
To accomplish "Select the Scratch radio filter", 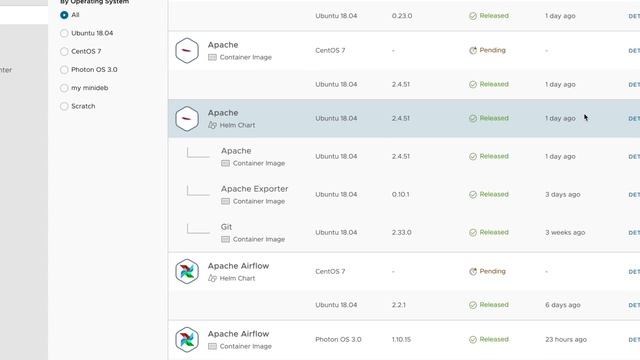I will pos(64,106).
